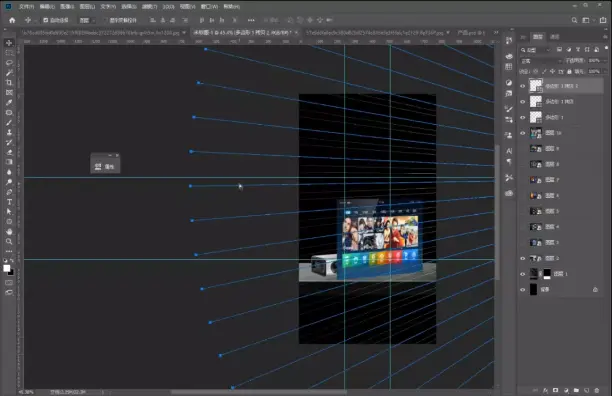Image resolution: width=612 pixels, height=396 pixels.
Task: Hide the 背景 background layer
Action: point(523,289)
